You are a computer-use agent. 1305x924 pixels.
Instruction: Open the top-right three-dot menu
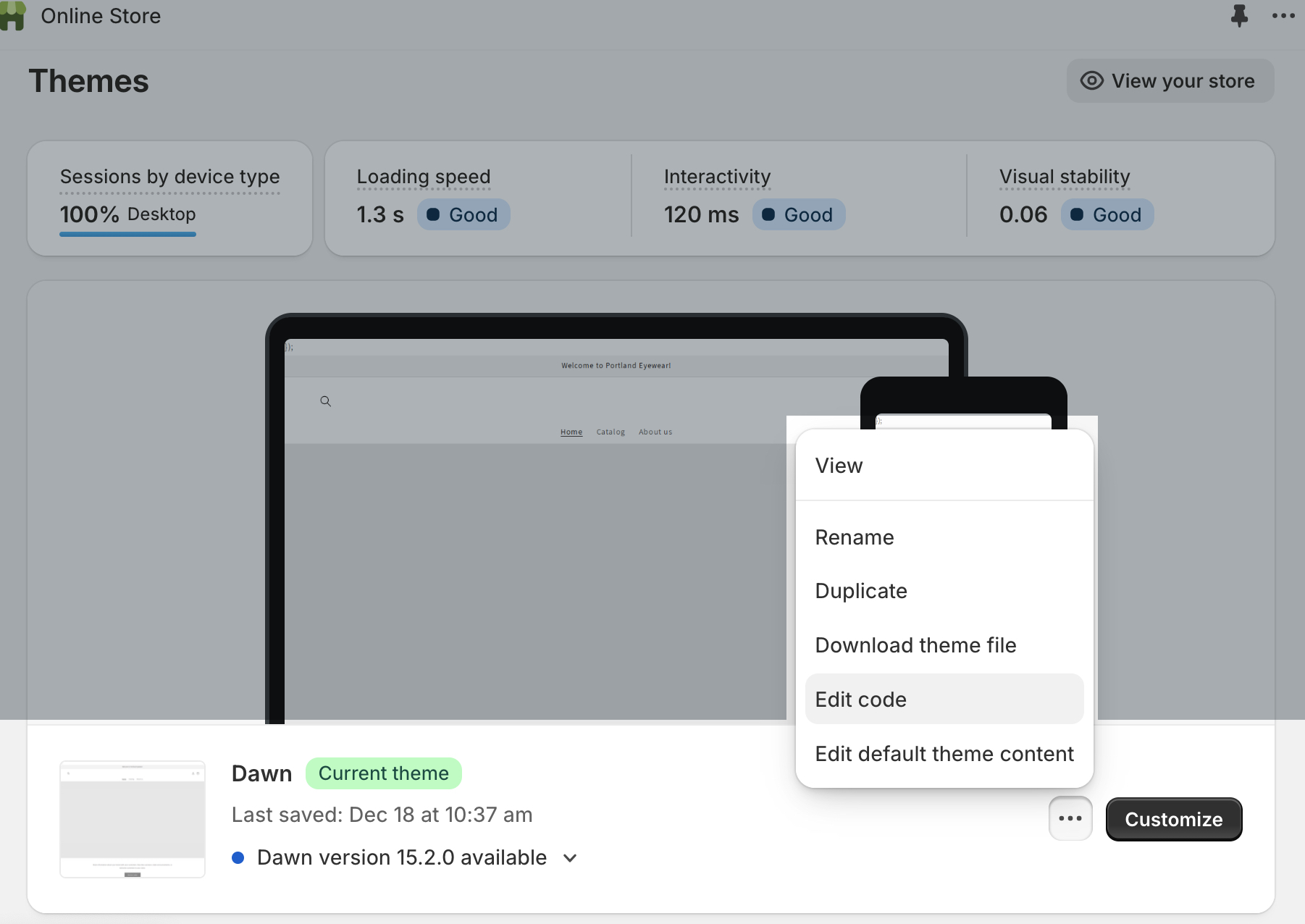click(1283, 16)
